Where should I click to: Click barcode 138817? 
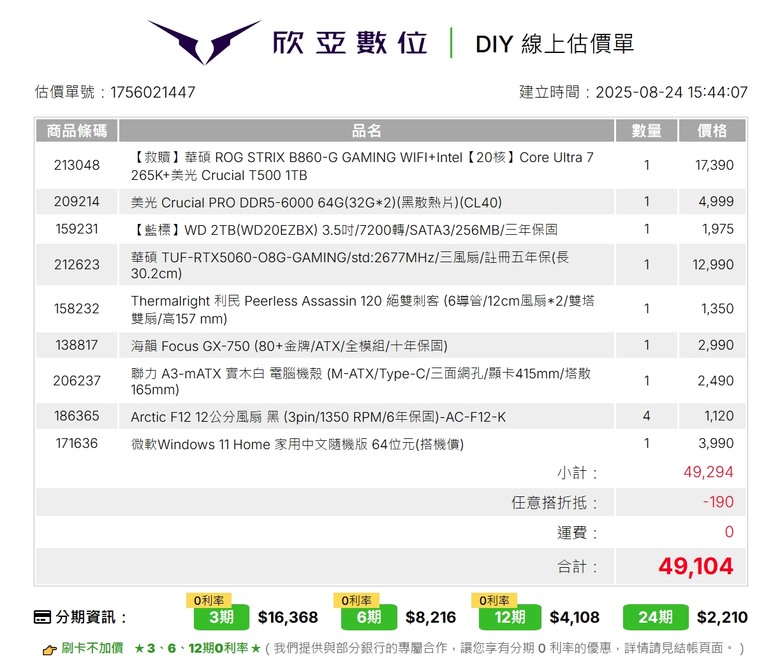click(77, 345)
